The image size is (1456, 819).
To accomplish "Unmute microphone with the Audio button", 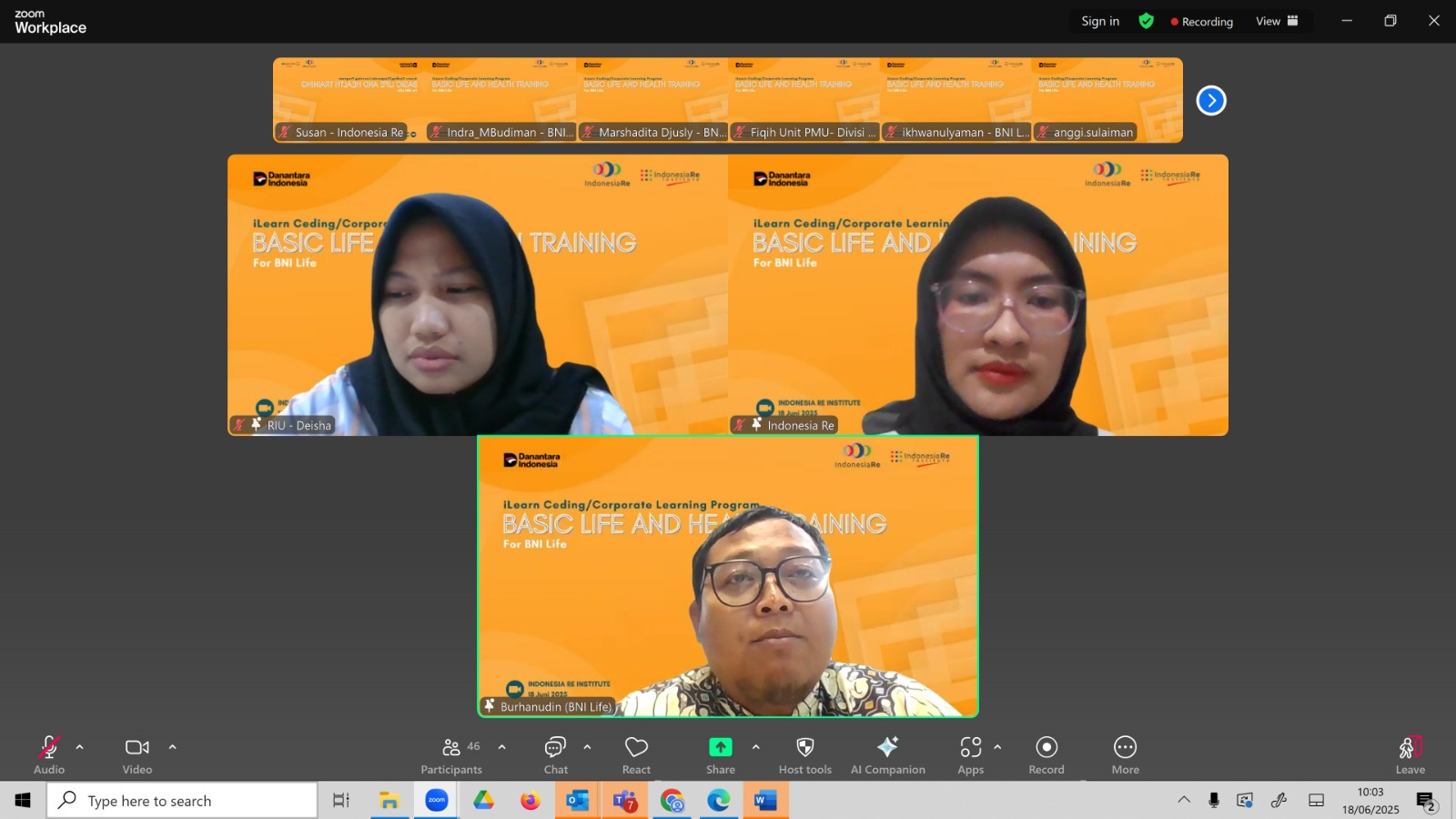I will [49, 755].
